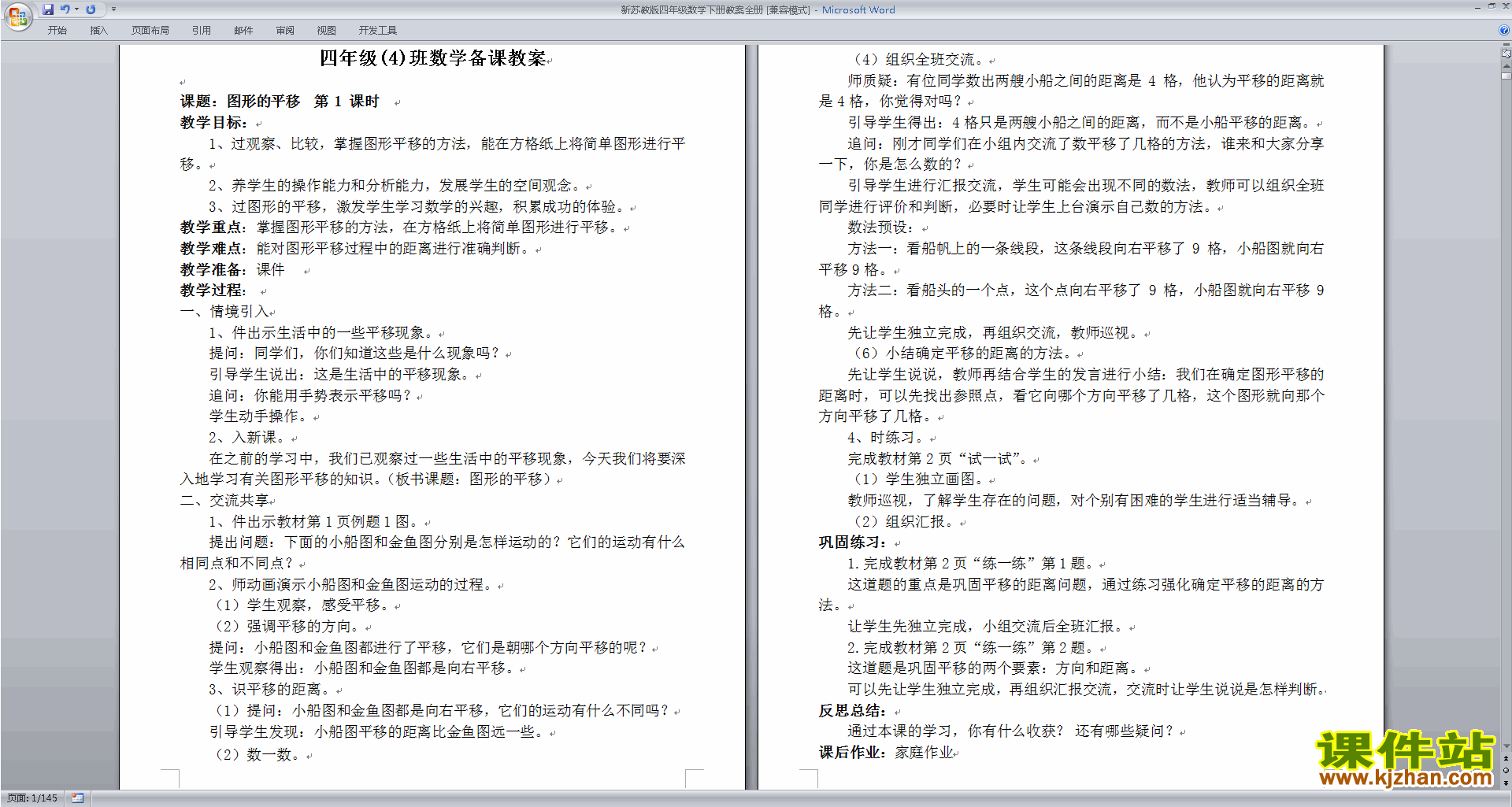Viewport: 1512px width, 807px height.
Task: Click the line 教学准备: 课件
Action: [232, 270]
